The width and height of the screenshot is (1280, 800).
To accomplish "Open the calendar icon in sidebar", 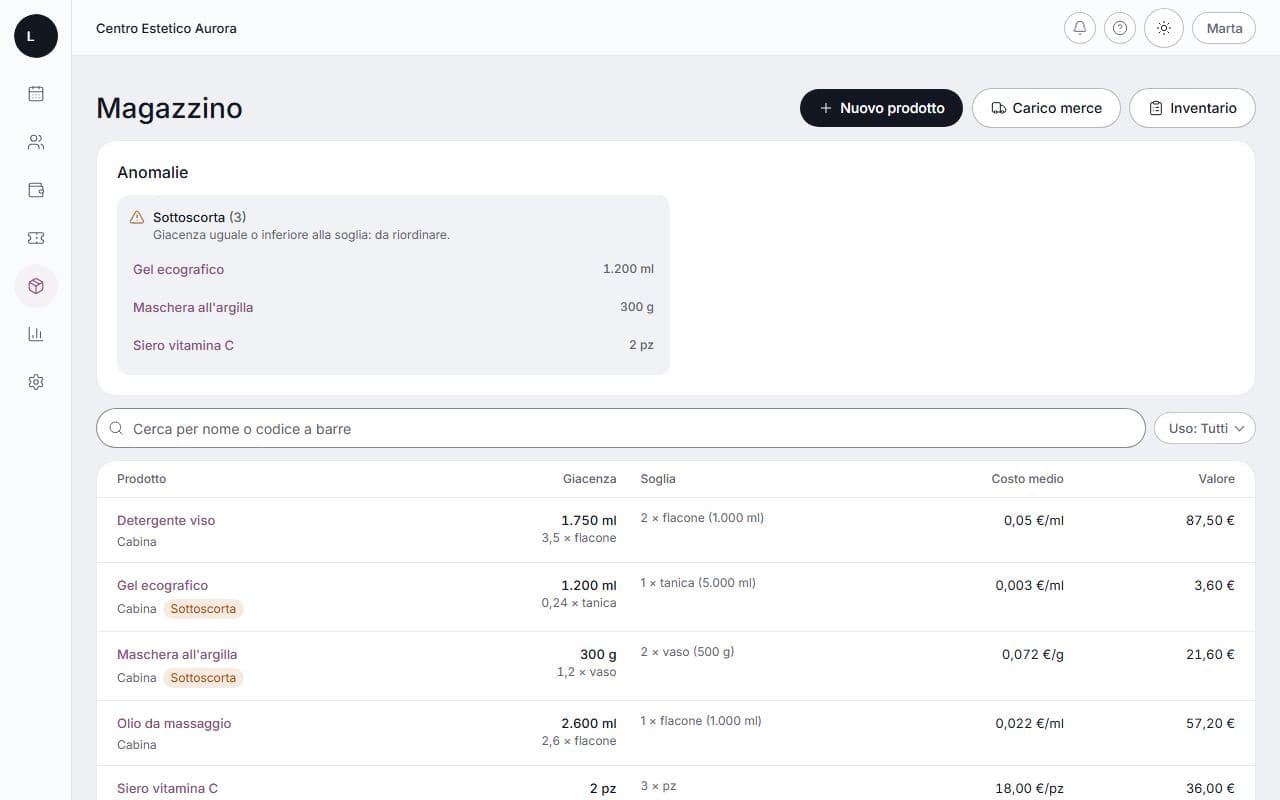I will (36, 94).
